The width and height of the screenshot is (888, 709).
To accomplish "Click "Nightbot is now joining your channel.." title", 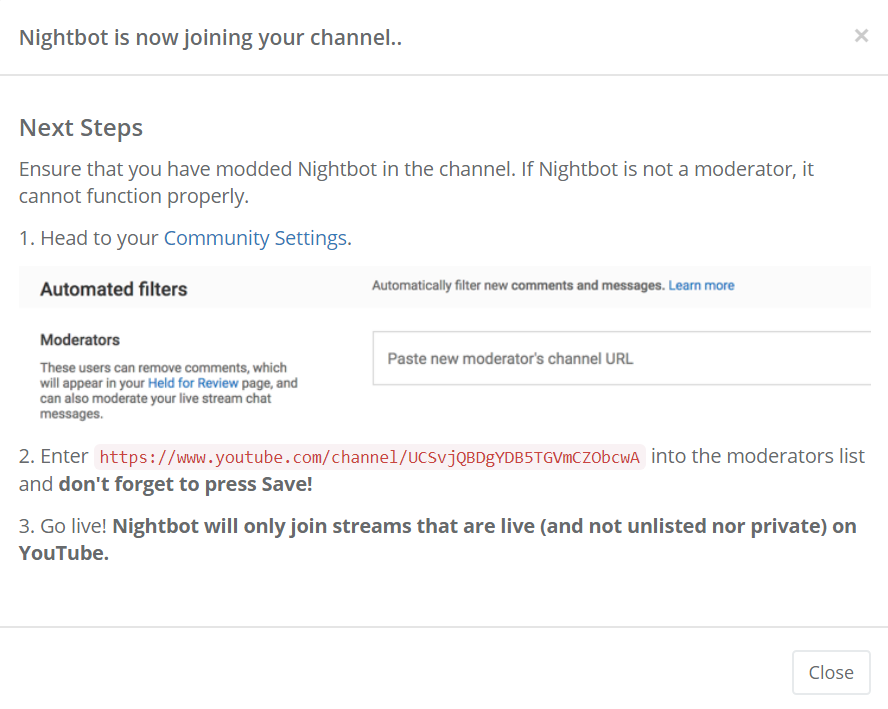I will point(210,37).
